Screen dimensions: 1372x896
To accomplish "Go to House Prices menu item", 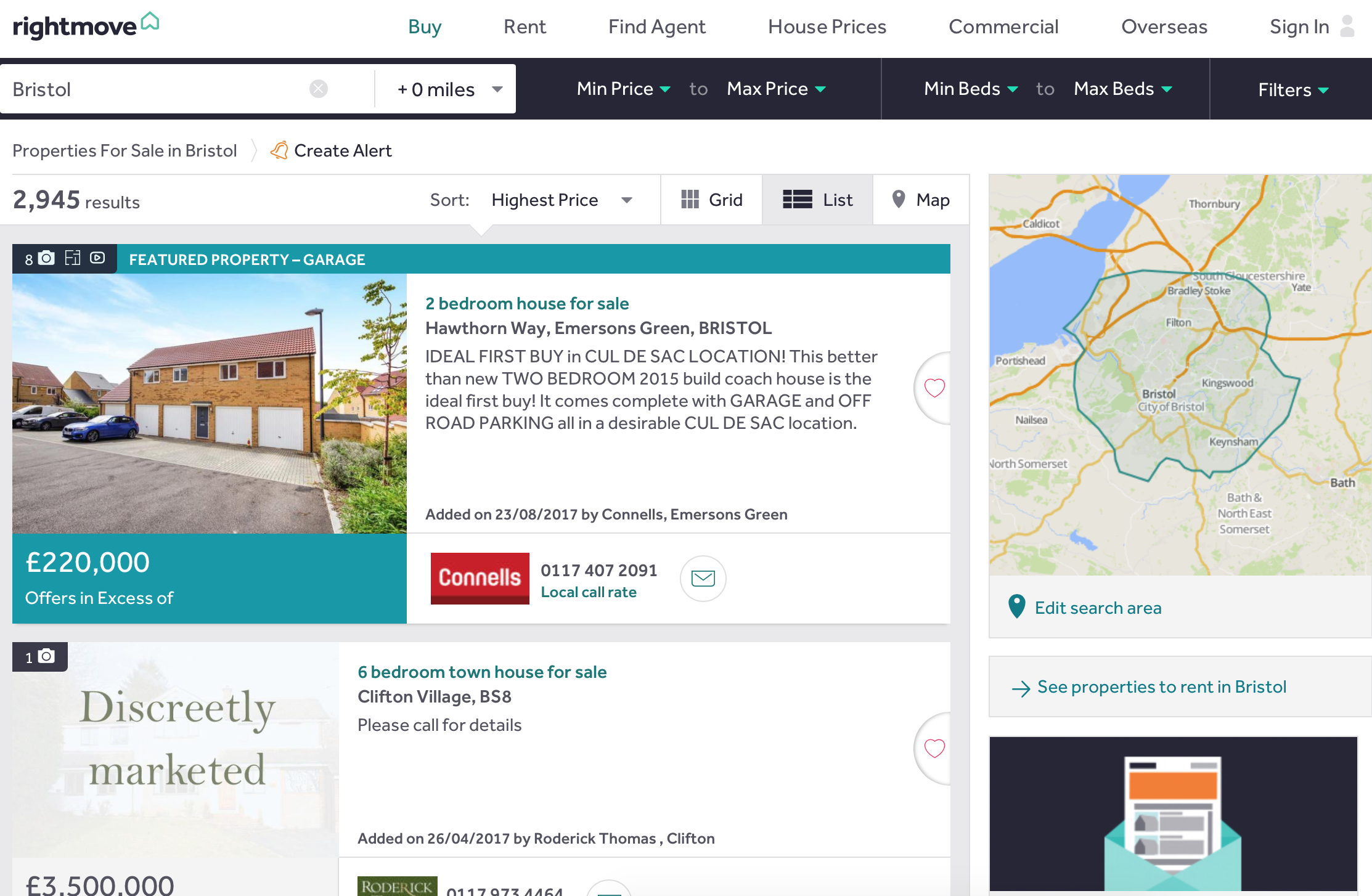I will [x=827, y=26].
